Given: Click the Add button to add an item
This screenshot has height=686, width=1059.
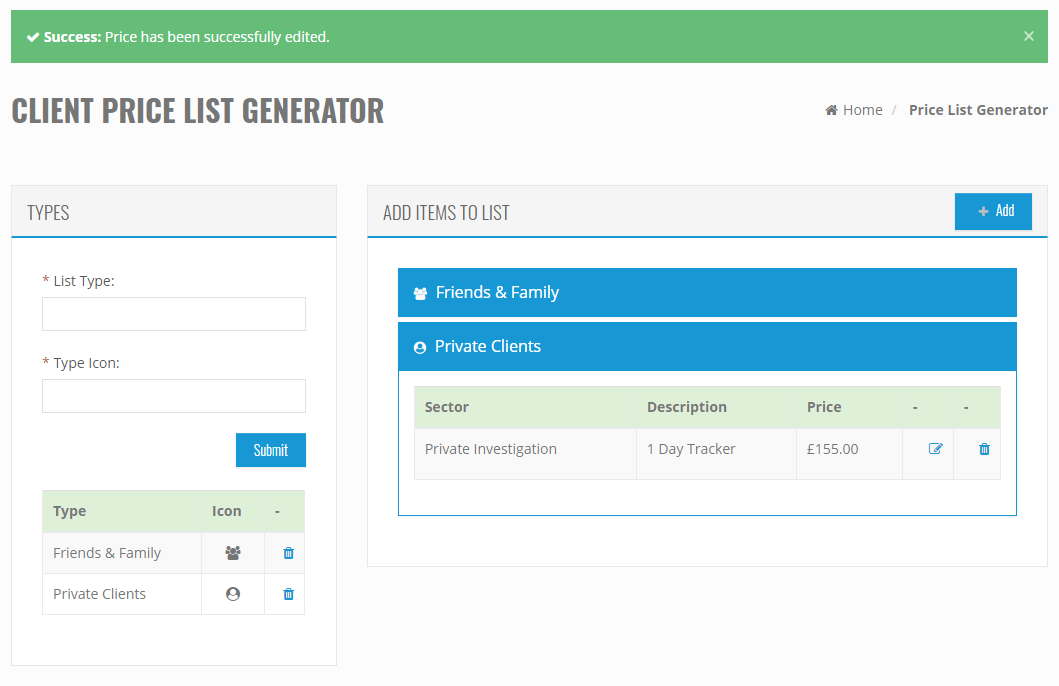Looking at the screenshot, I should [993, 211].
